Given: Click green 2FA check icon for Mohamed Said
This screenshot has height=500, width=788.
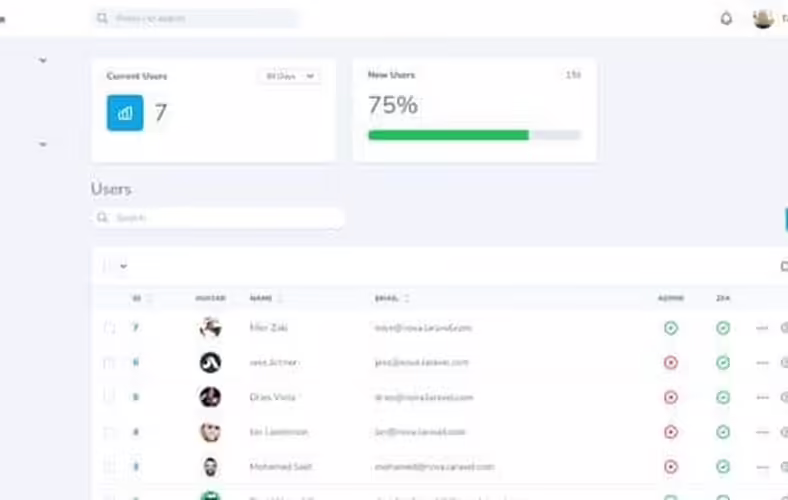Looking at the screenshot, I should click(723, 466).
